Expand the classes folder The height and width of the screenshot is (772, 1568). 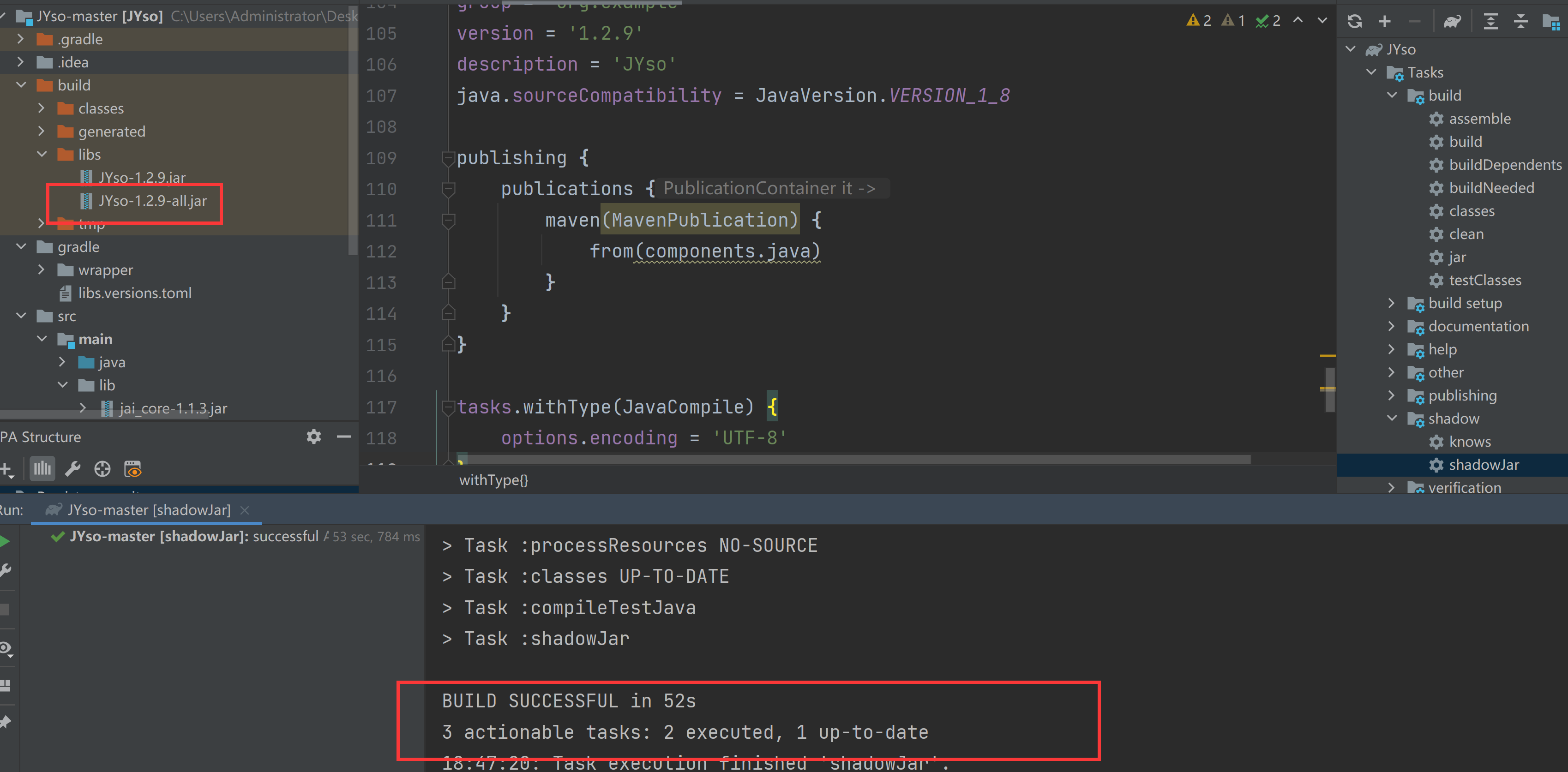[41, 108]
